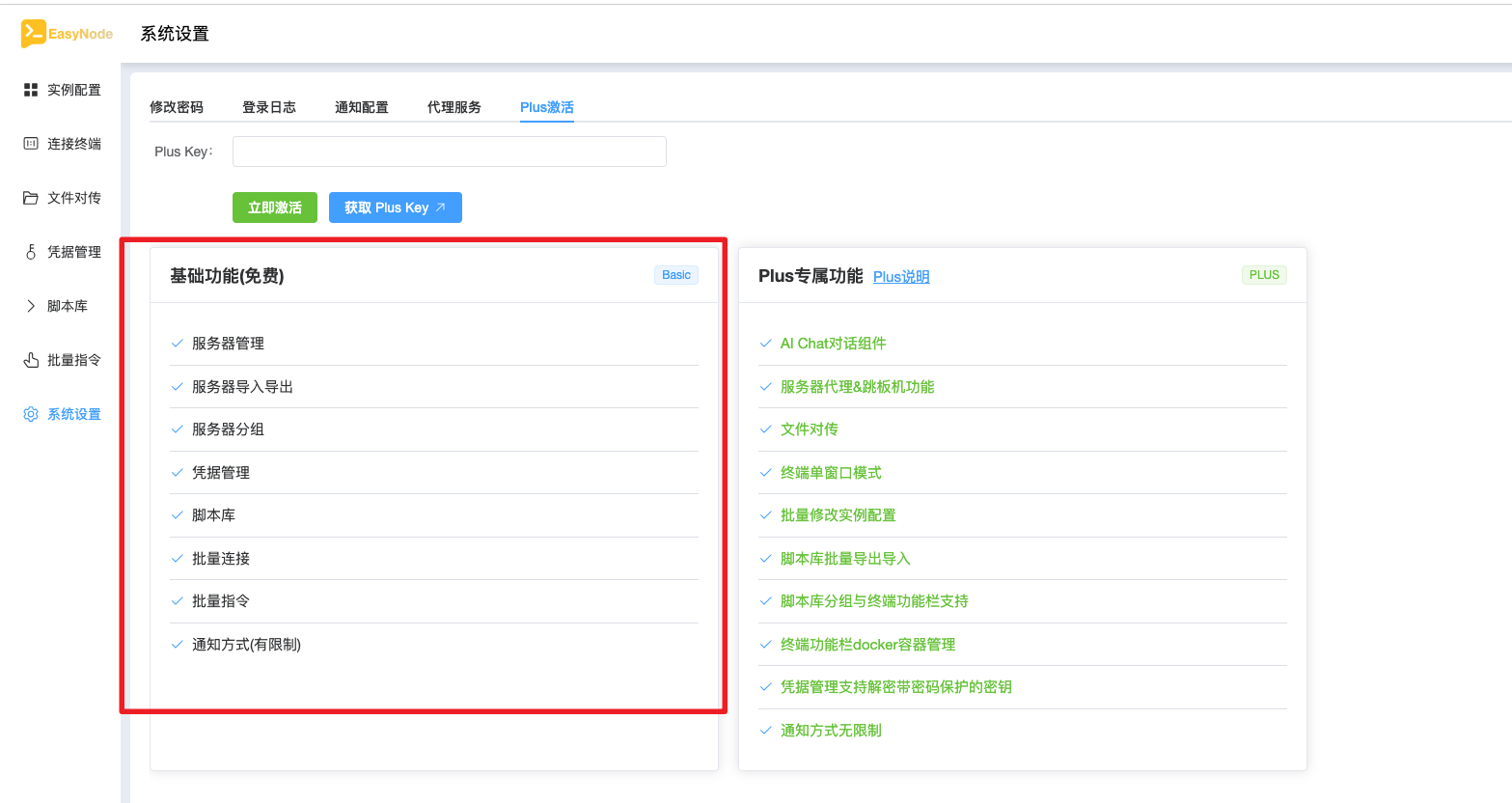Open the 文件对传 folder icon

31,198
